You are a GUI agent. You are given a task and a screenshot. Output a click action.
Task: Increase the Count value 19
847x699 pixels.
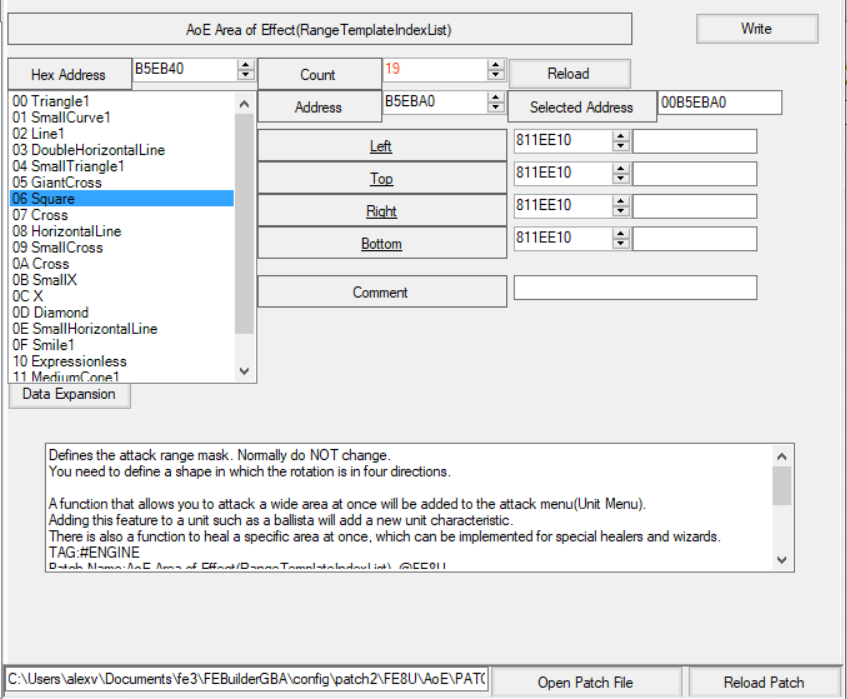[495, 65]
